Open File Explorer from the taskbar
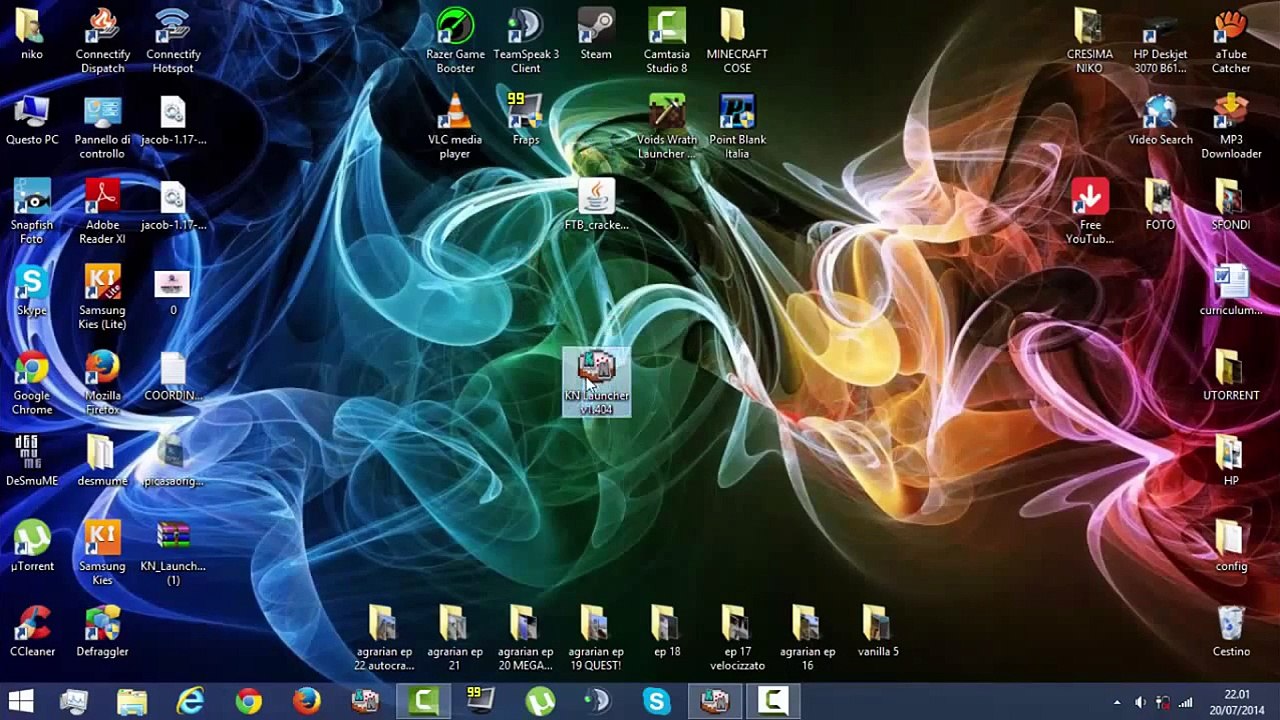The width and height of the screenshot is (1280, 720). click(132, 702)
